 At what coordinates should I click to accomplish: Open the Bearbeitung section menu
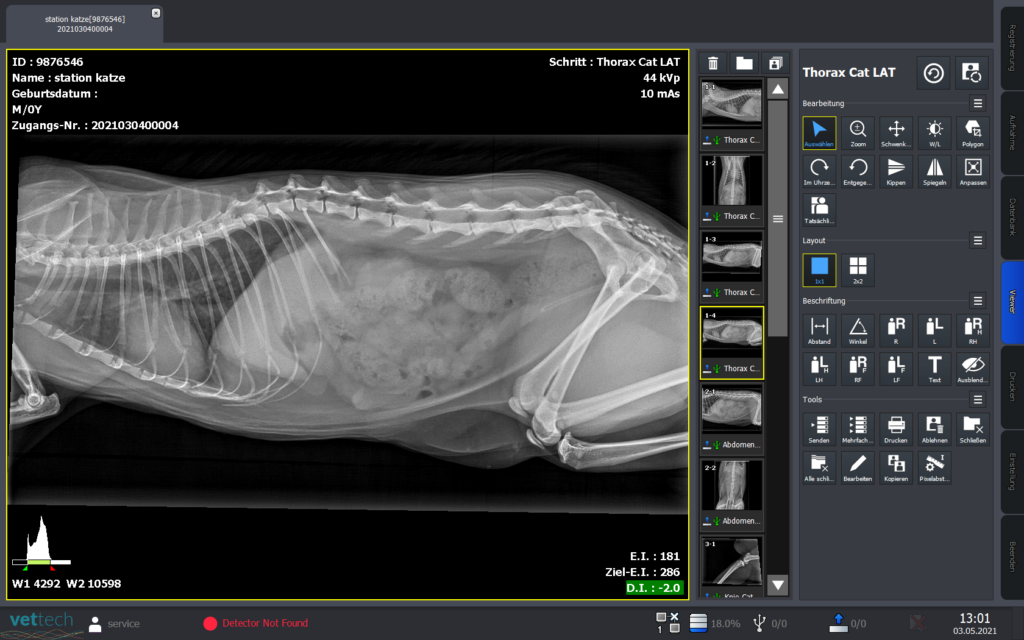pyautogui.click(x=978, y=103)
